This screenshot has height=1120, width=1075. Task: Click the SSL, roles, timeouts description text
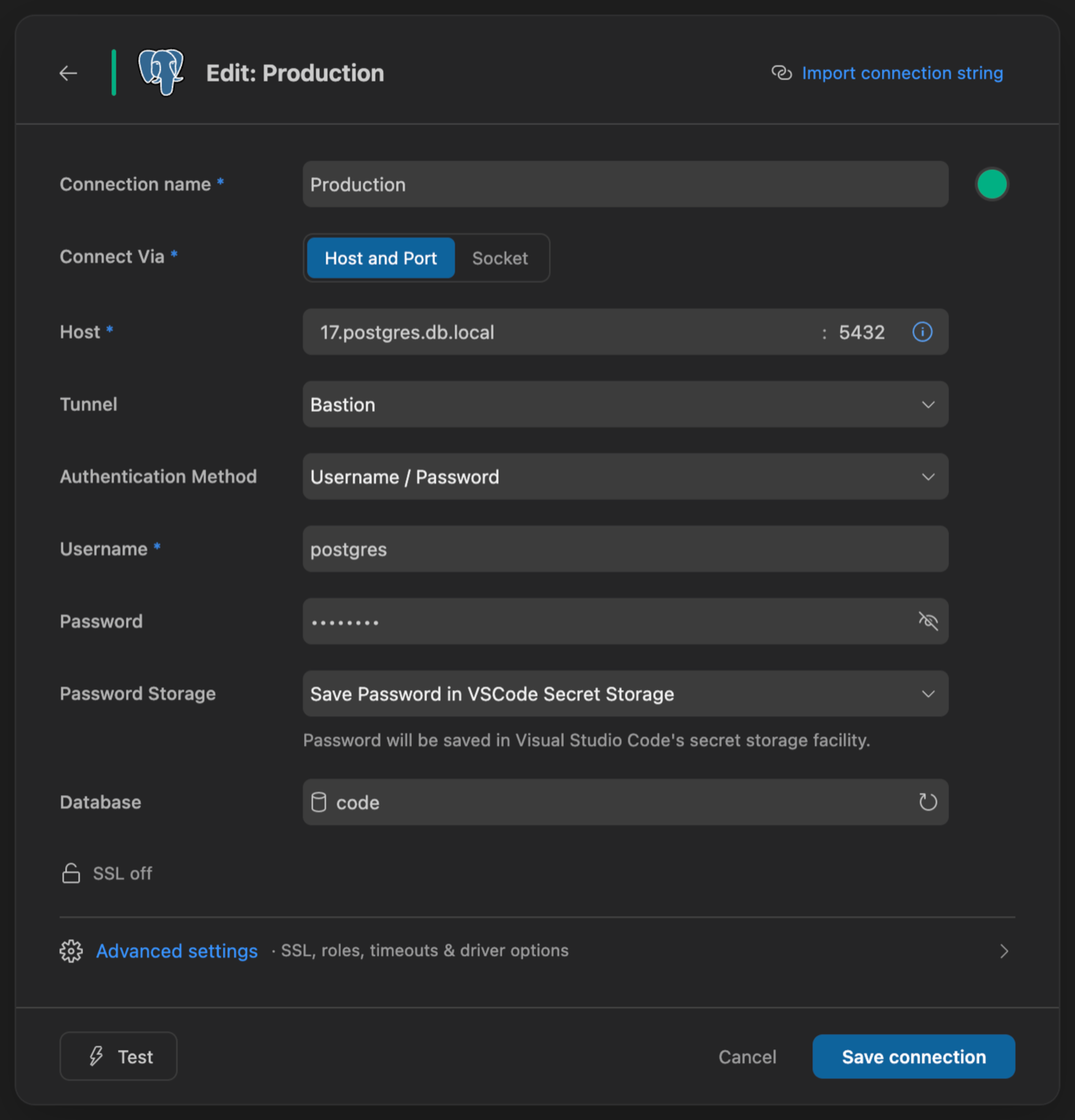(425, 950)
